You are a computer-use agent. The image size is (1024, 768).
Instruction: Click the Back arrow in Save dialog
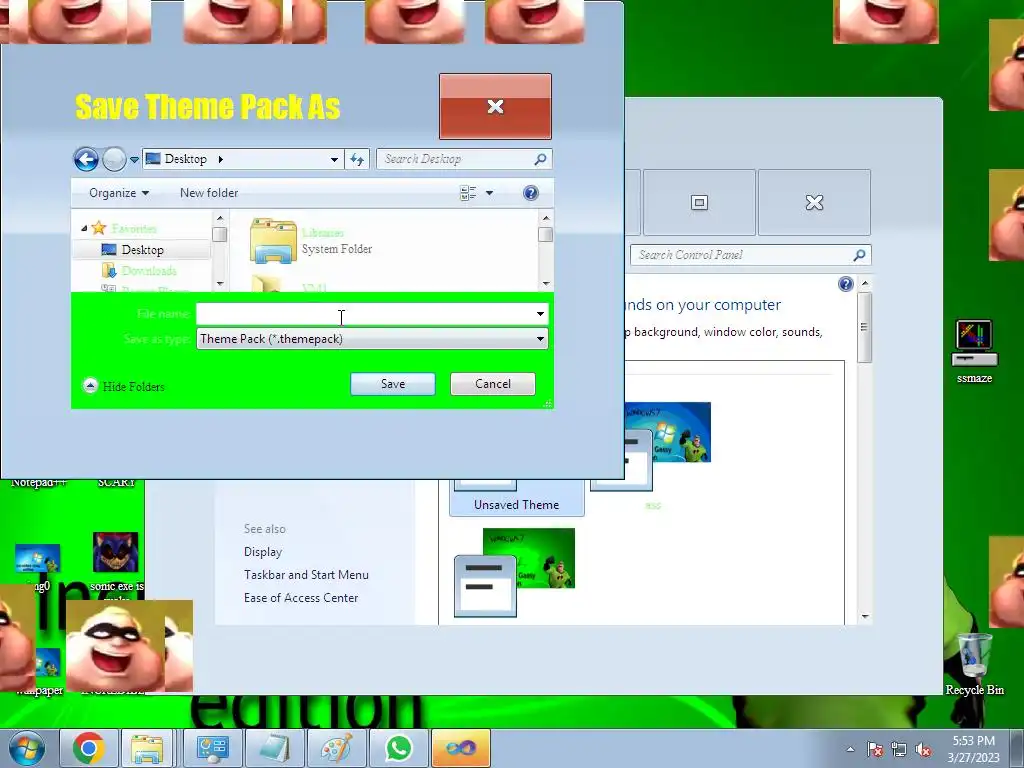point(86,159)
